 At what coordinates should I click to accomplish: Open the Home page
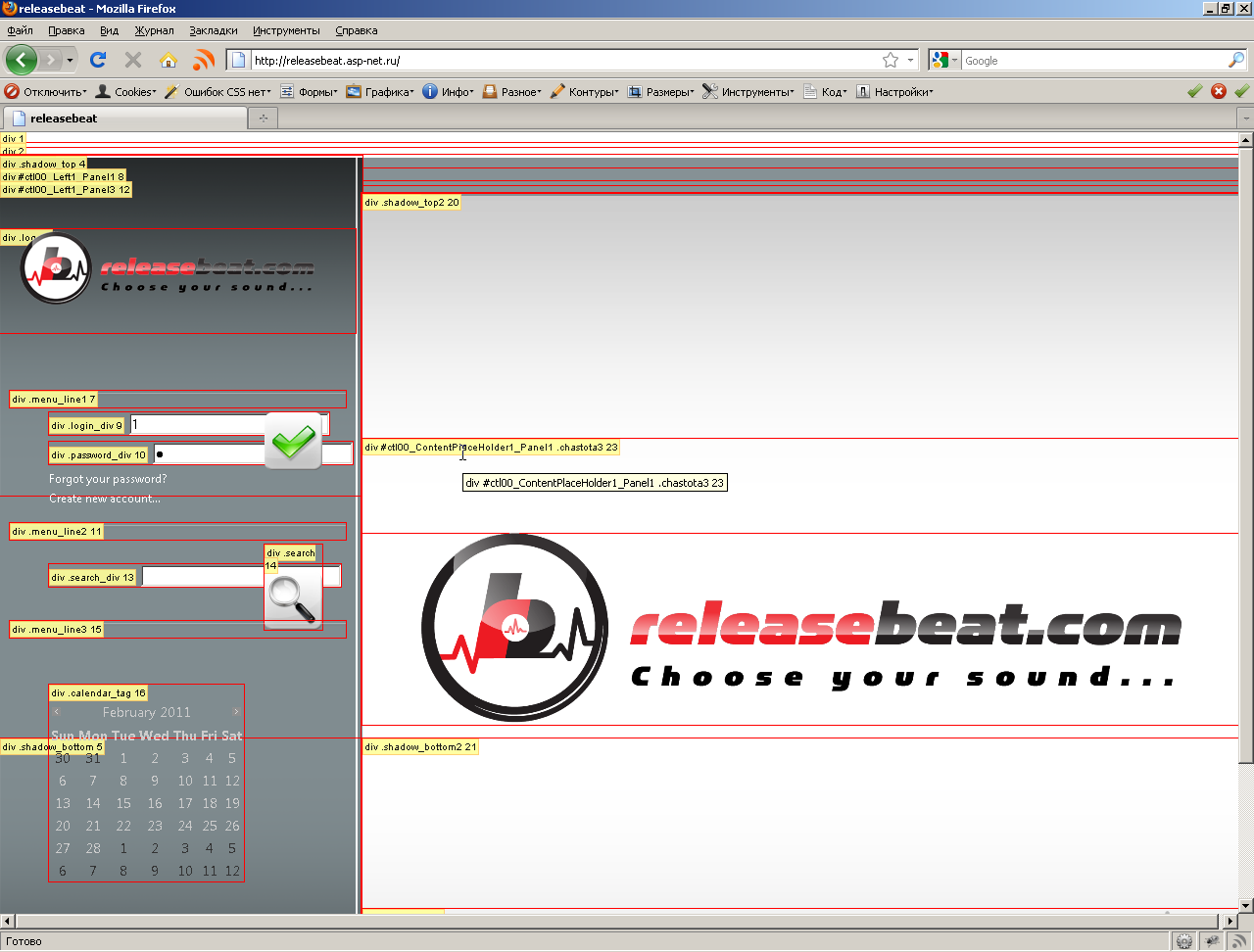169,60
